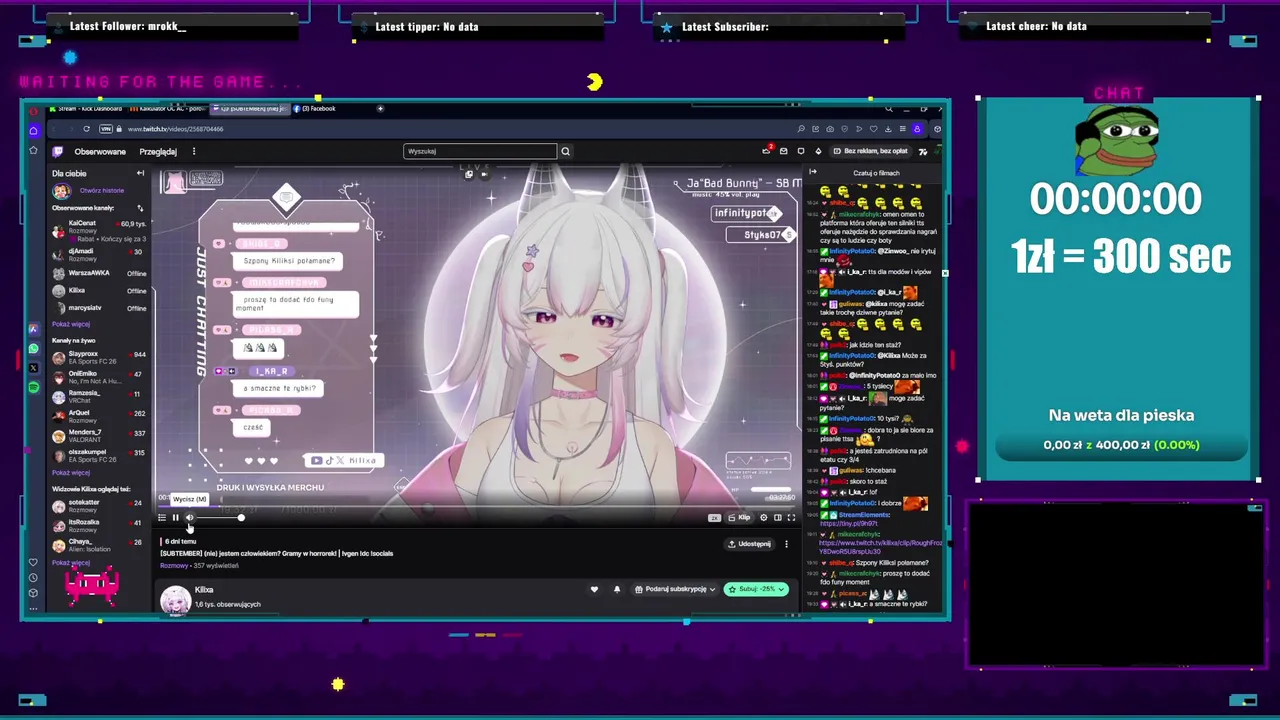Open the KaiCenat channel in sidebar

pyautogui.click(x=99, y=231)
